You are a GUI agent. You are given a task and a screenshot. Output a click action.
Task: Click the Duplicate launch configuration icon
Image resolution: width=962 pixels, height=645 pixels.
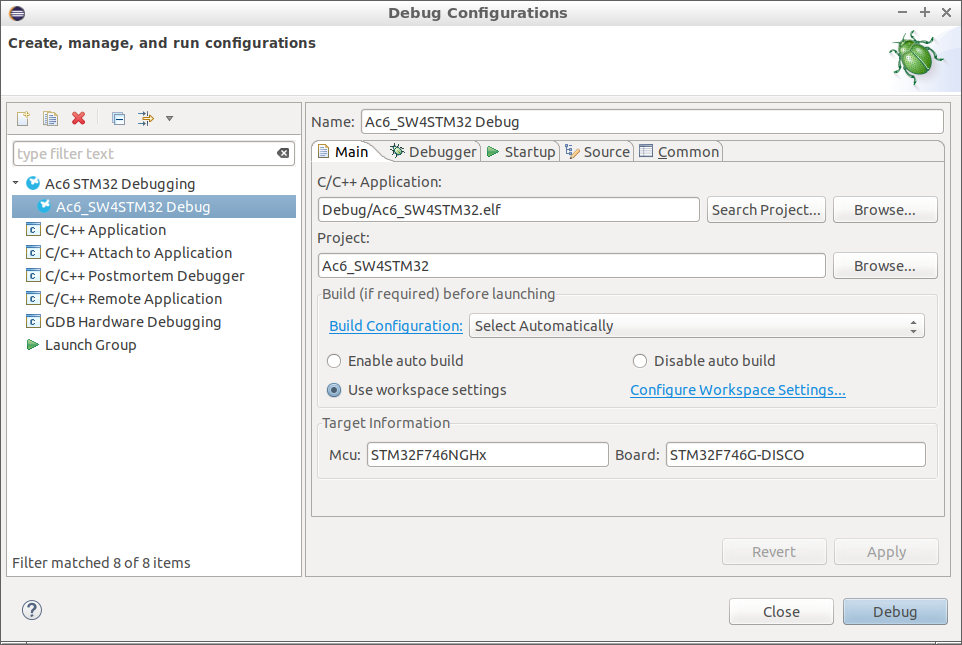click(50, 119)
